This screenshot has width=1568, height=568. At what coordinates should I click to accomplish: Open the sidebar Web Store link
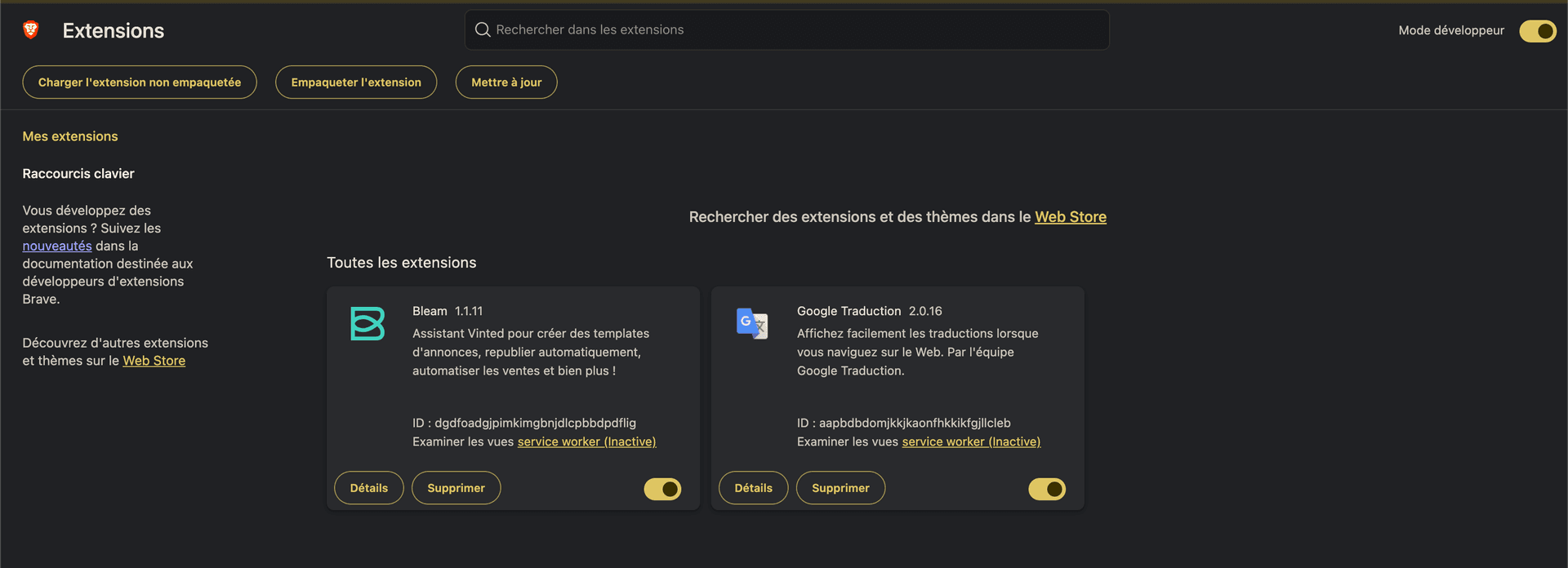pos(154,361)
